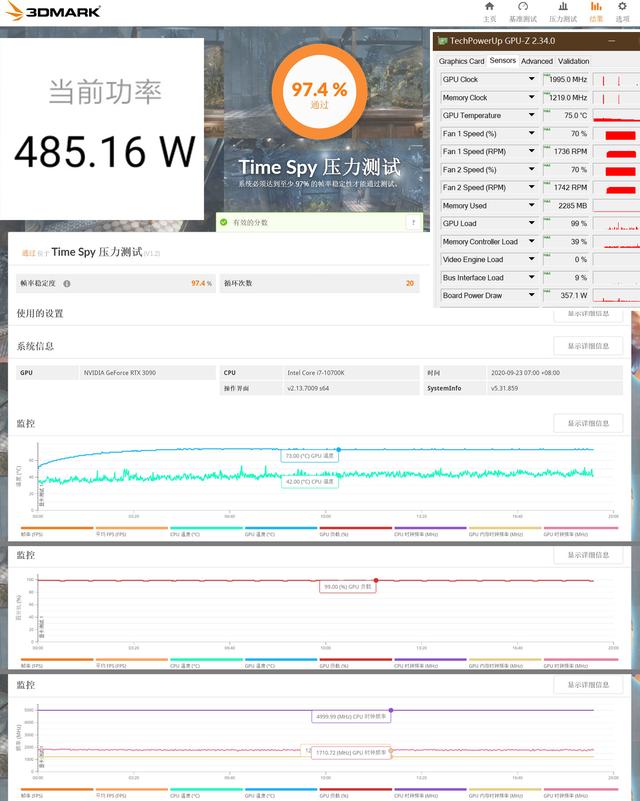
Task: Open the Advanced tab in GPU-Z
Action: pos(536,61)
